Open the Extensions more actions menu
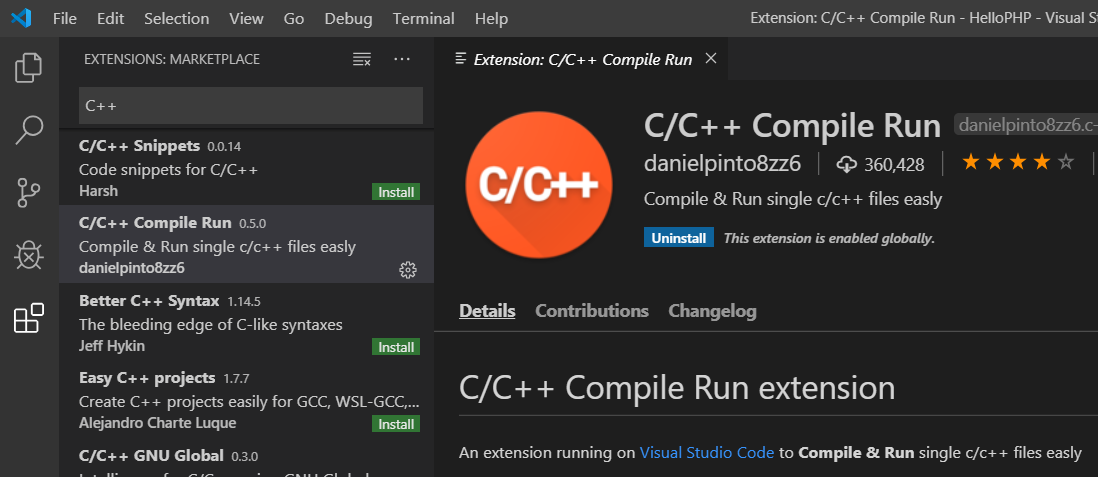1098x477 pixels. point(402,60)
